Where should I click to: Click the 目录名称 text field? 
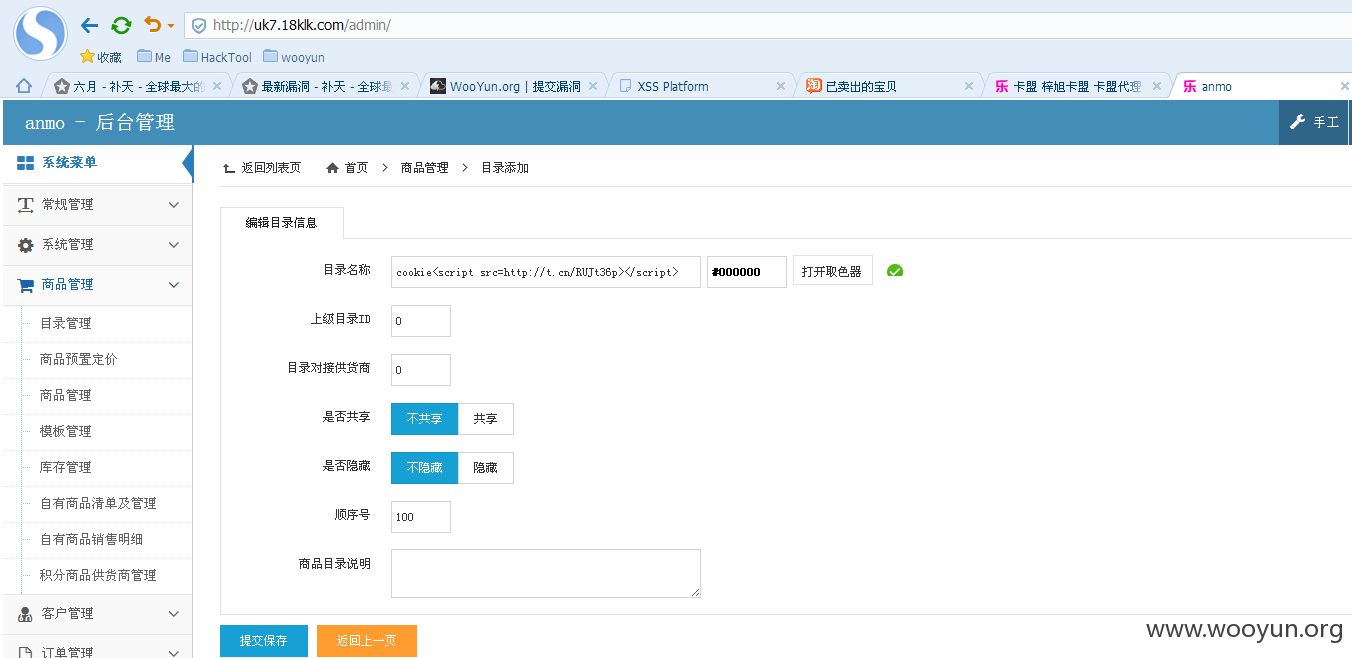[546, 272]
